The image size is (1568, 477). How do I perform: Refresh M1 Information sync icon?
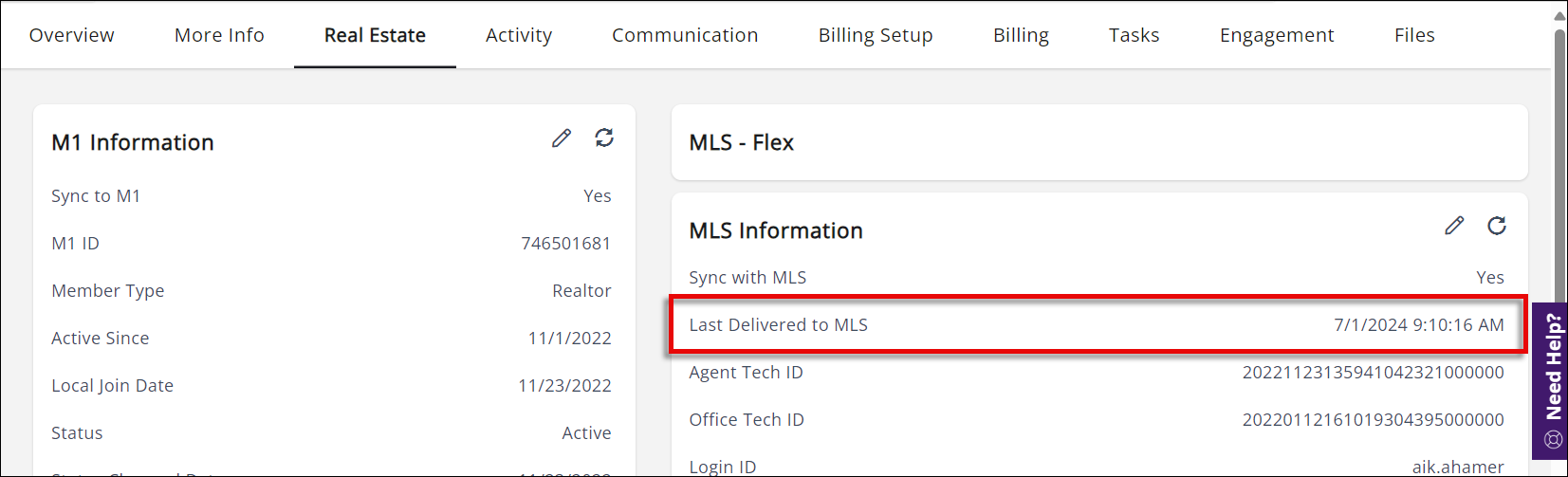(x=604, y=138)
